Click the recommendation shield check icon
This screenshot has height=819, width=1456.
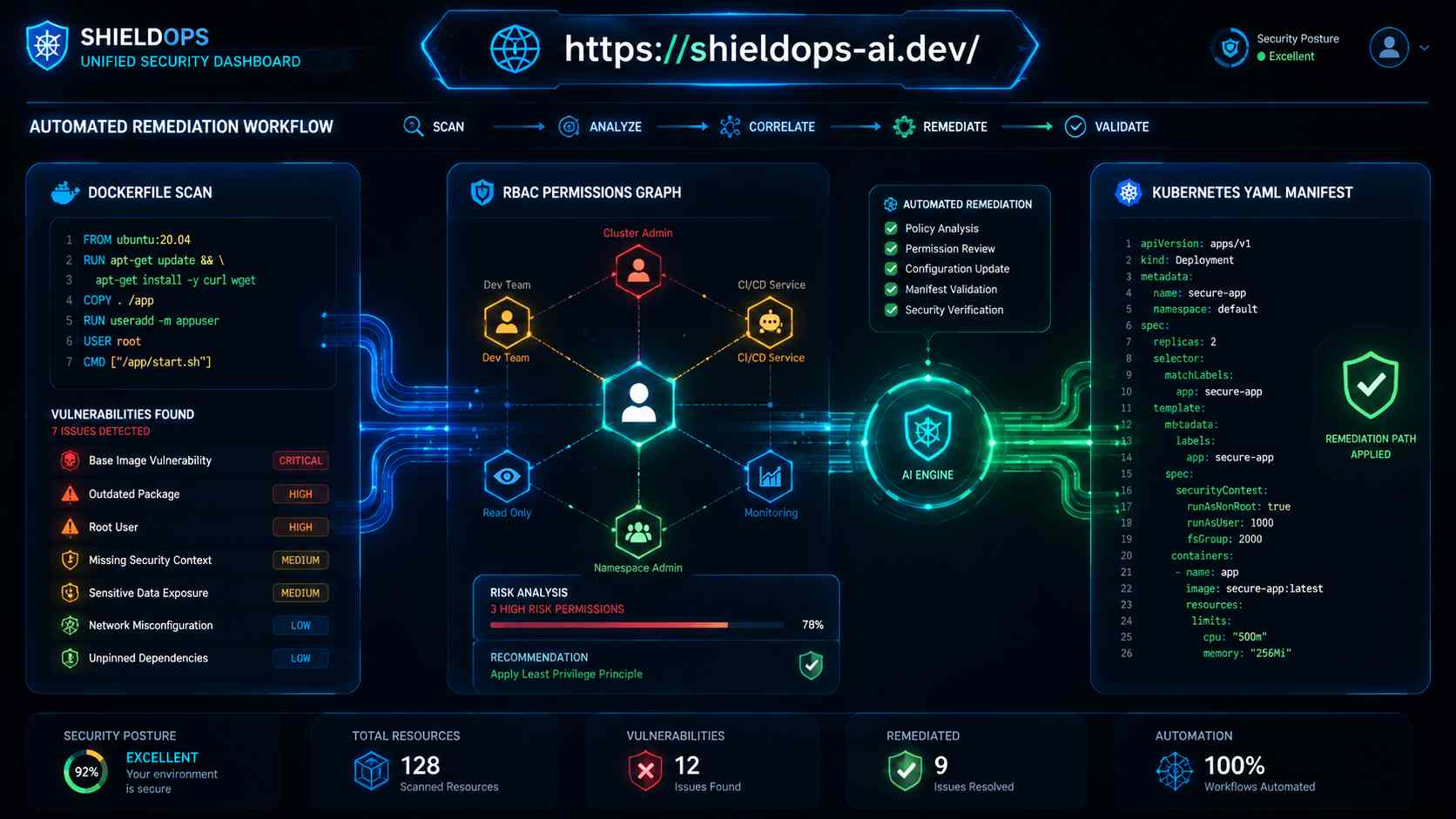coord(811,666)
